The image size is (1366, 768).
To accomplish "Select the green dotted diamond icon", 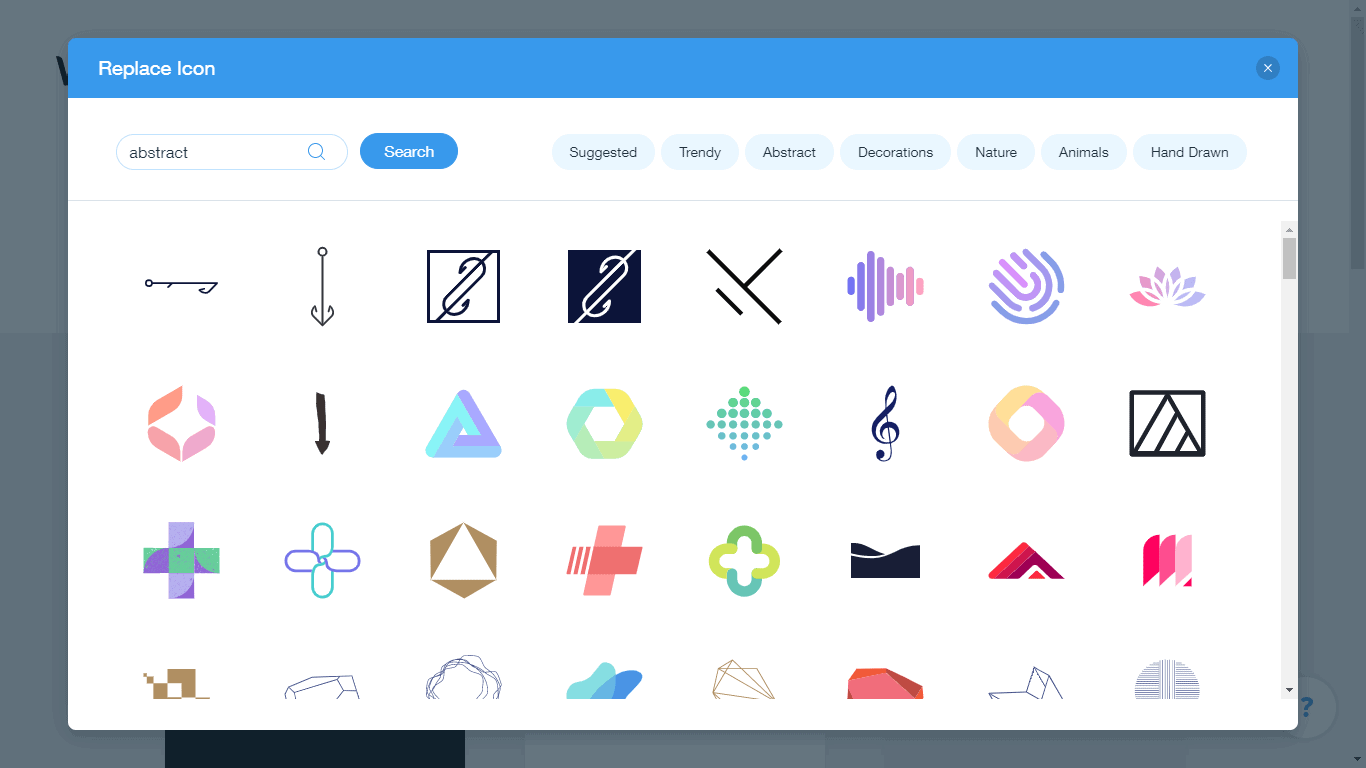I will coord(744,423).
